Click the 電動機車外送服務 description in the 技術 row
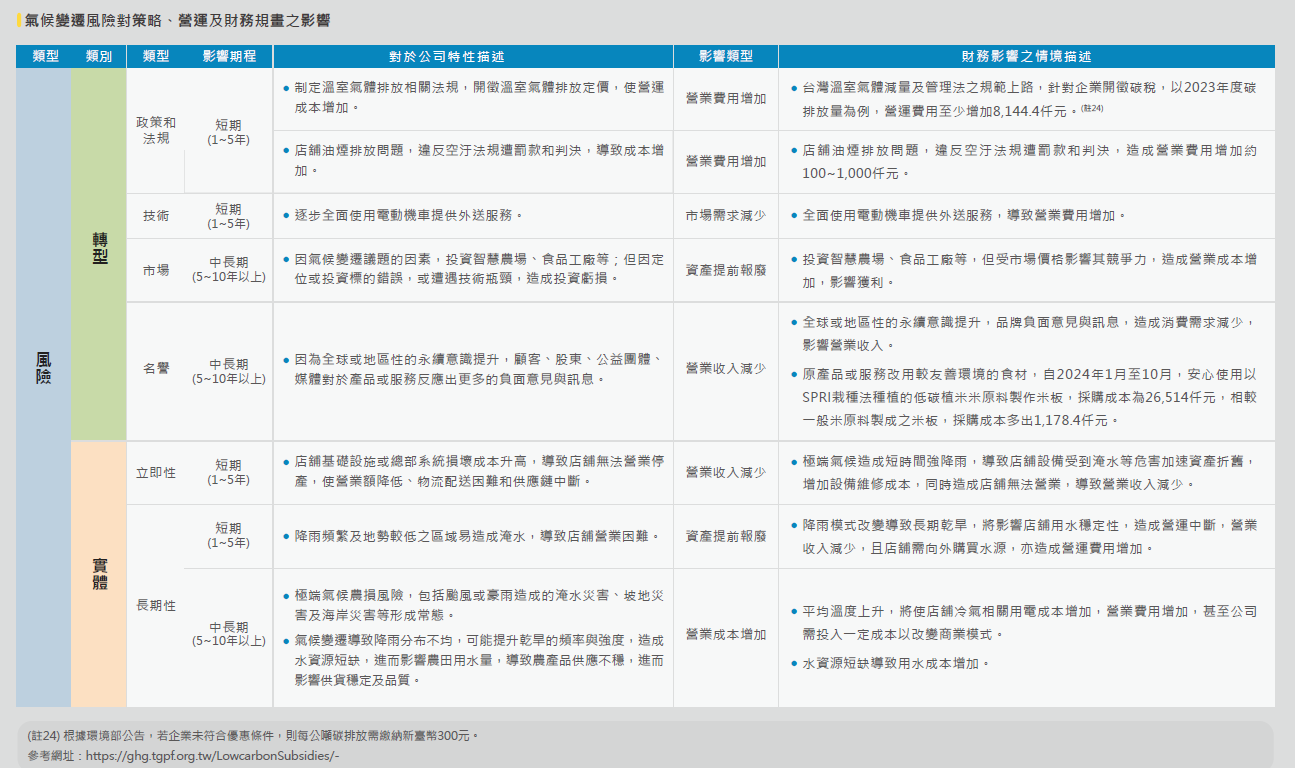 pos(409,216)
